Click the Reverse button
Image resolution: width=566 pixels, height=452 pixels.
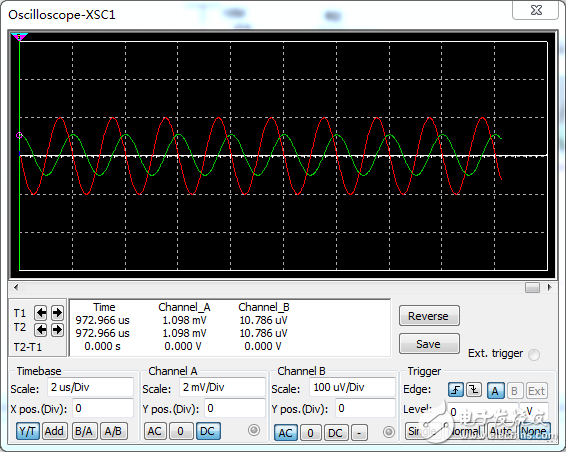429,316
